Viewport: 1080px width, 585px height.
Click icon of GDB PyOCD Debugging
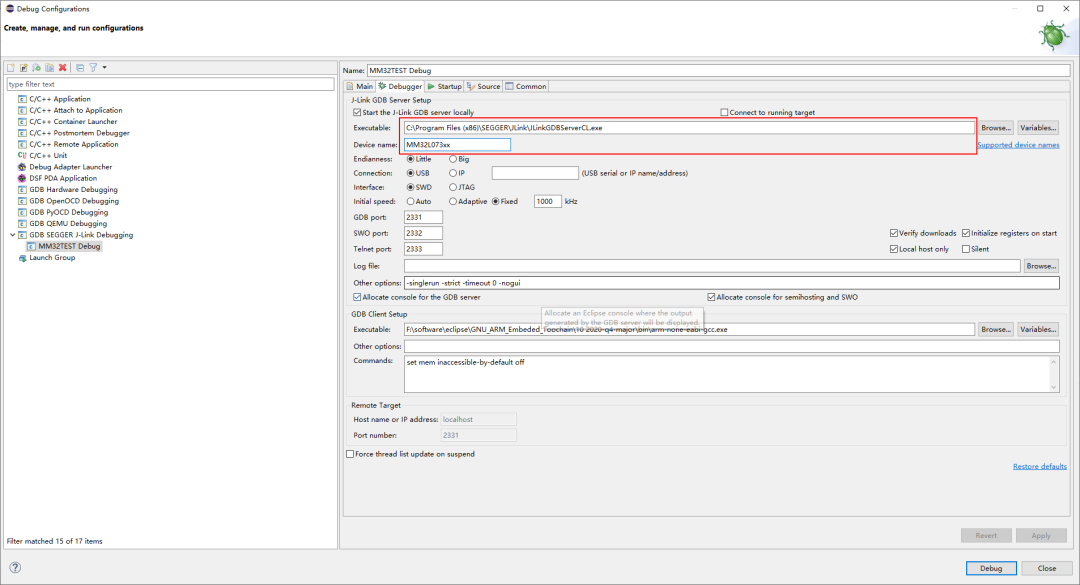pos(22,212)
